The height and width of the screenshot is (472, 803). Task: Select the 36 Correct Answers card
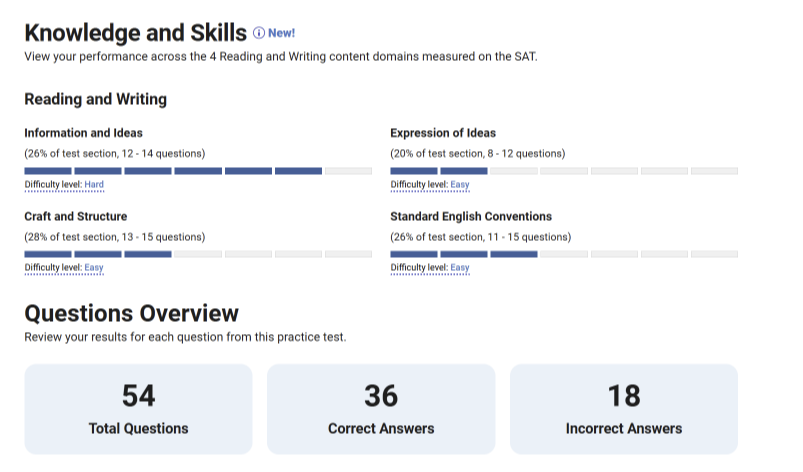click(x=381, y=408)
